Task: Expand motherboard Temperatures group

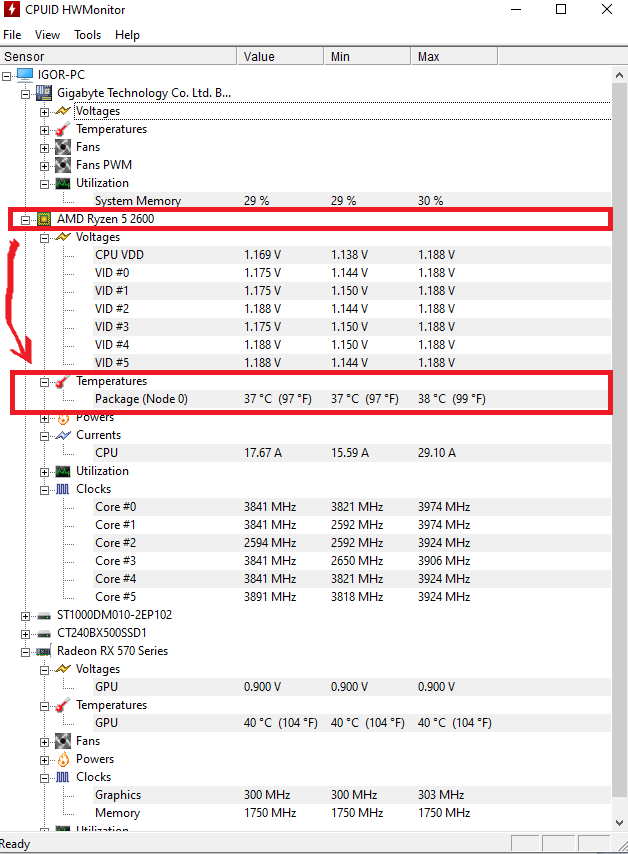Action: coord(45,130)
